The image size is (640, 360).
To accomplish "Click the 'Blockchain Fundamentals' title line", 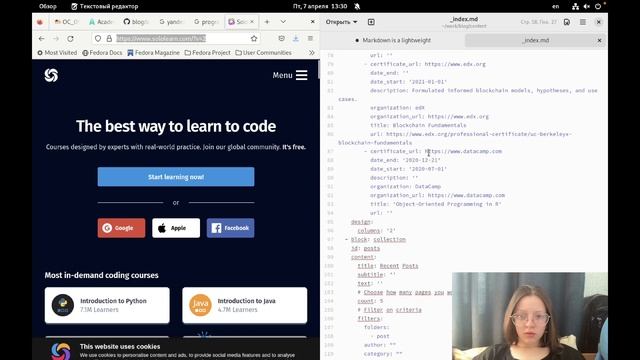I will [418, 125].
